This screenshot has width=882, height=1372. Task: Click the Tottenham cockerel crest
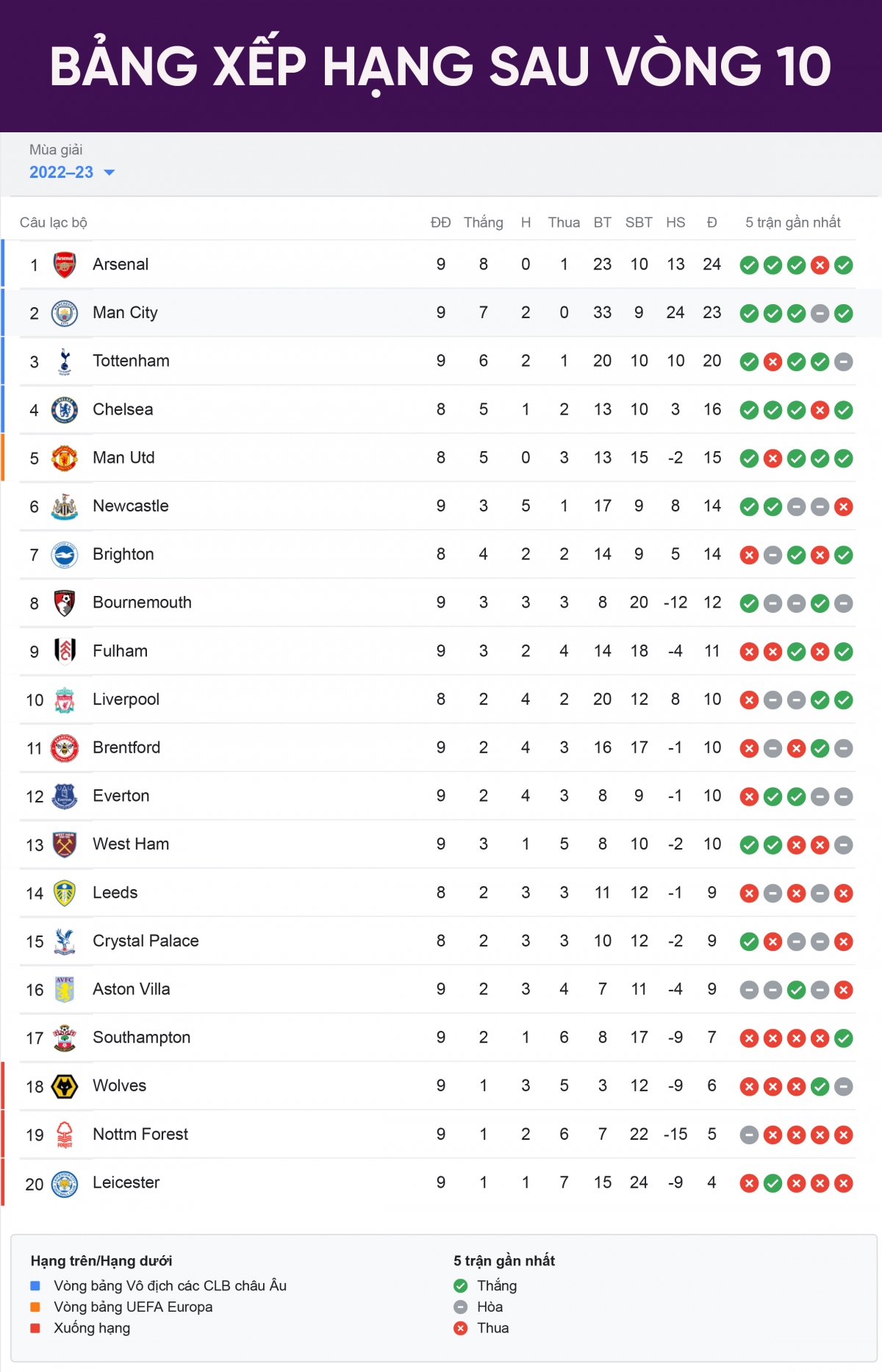[x=65, y=362]
